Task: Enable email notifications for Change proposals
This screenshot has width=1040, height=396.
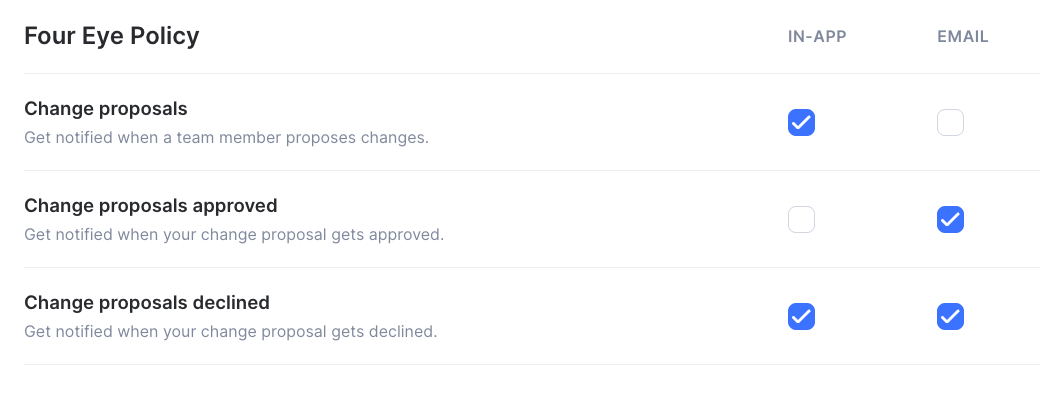Action: pyautogui.click(x=950, y=123)
